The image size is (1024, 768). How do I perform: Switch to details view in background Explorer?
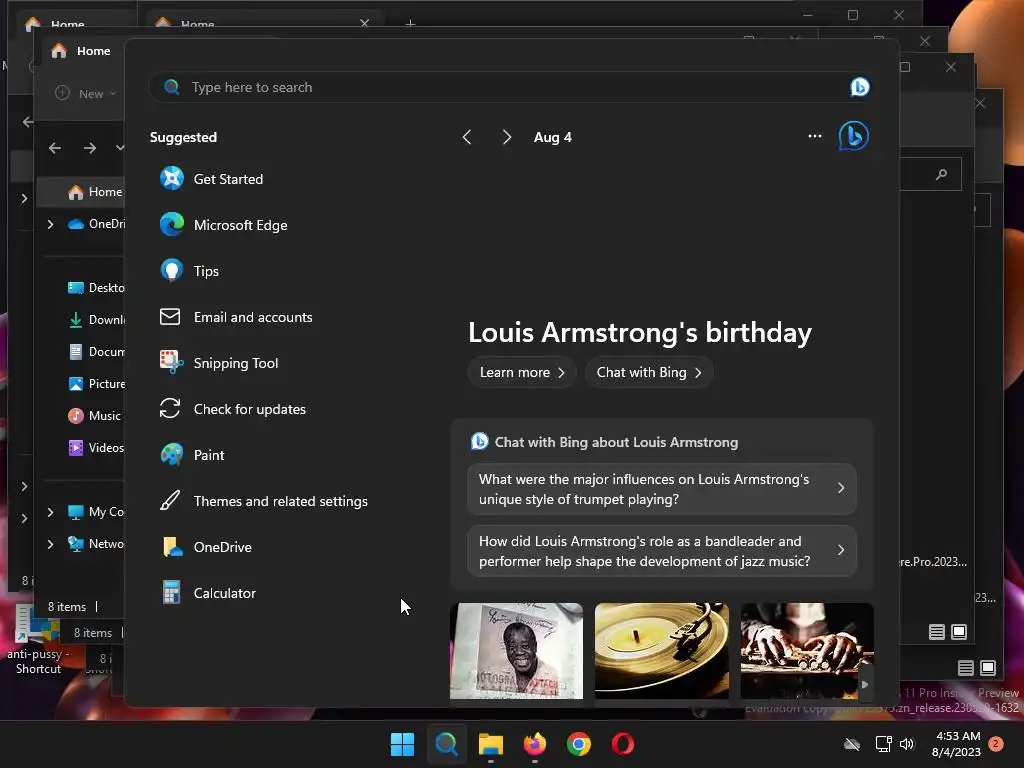(x=936, y=632)
